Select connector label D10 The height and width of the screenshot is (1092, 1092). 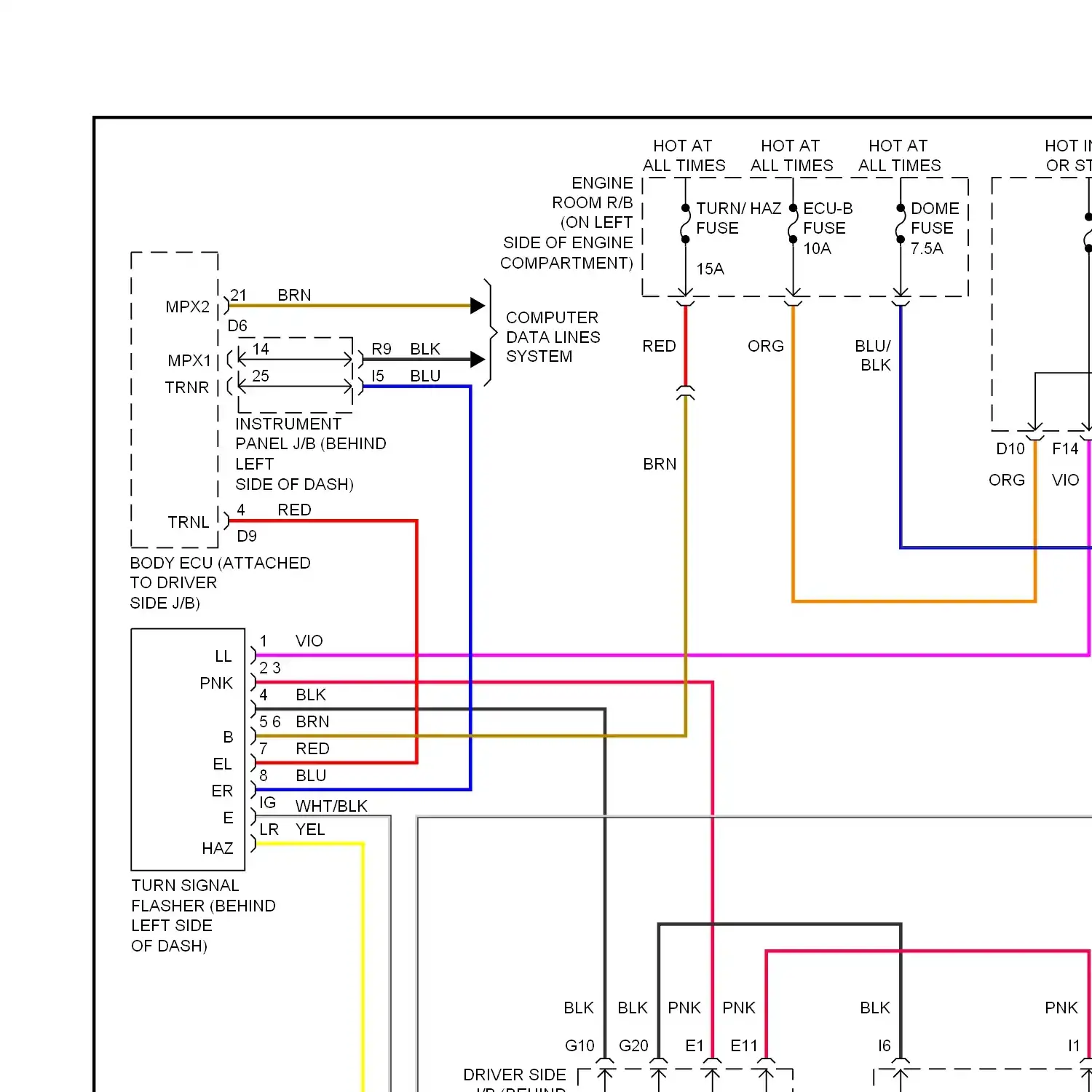(1010, 448)
